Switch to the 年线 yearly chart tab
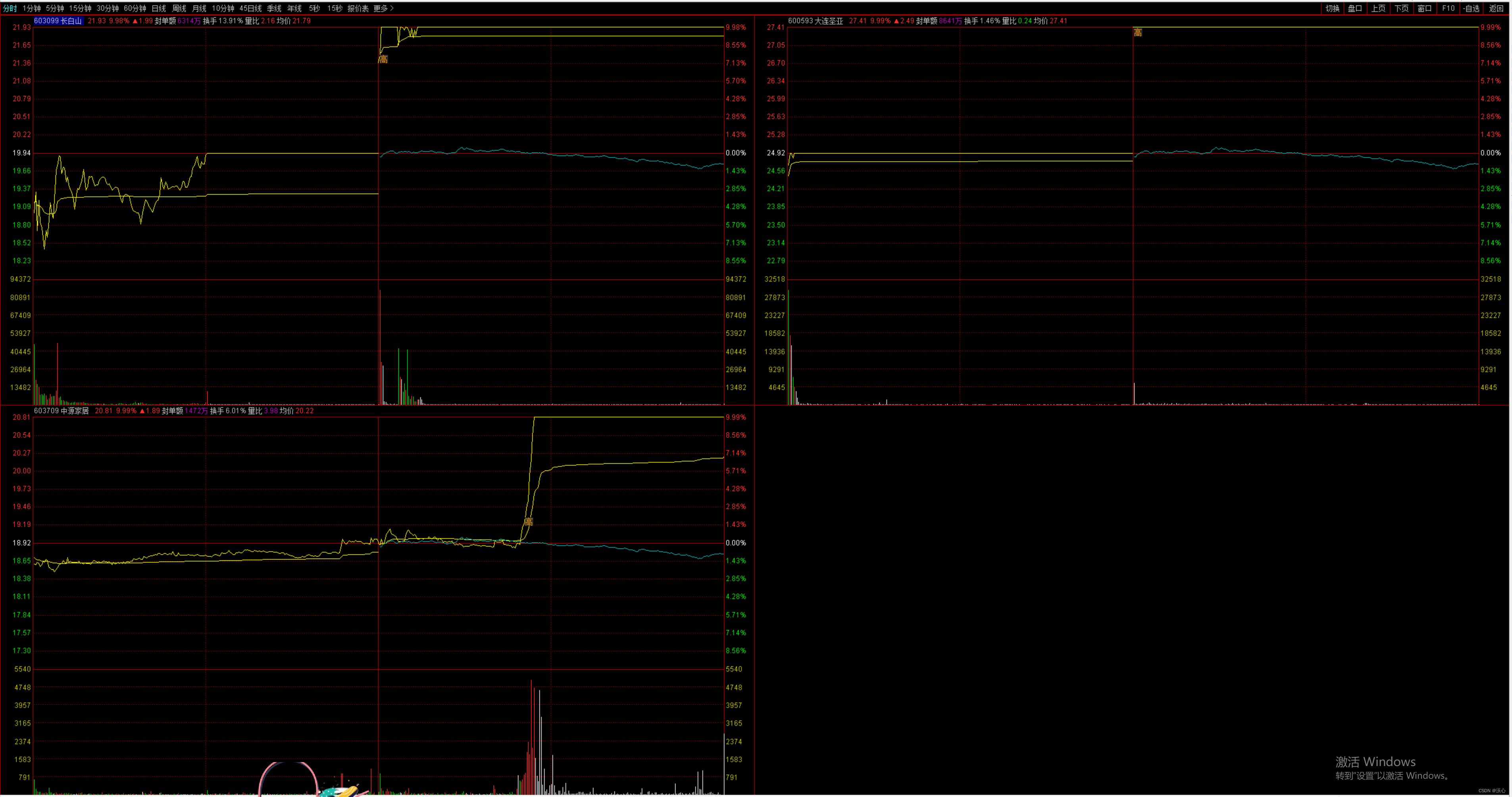 tap(294, 8)
